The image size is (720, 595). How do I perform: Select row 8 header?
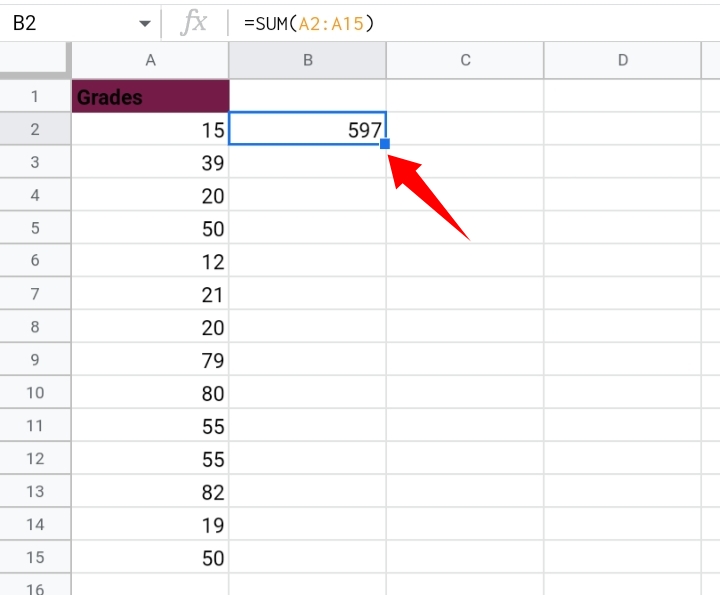pyautogui.click(x=35, y=326)
